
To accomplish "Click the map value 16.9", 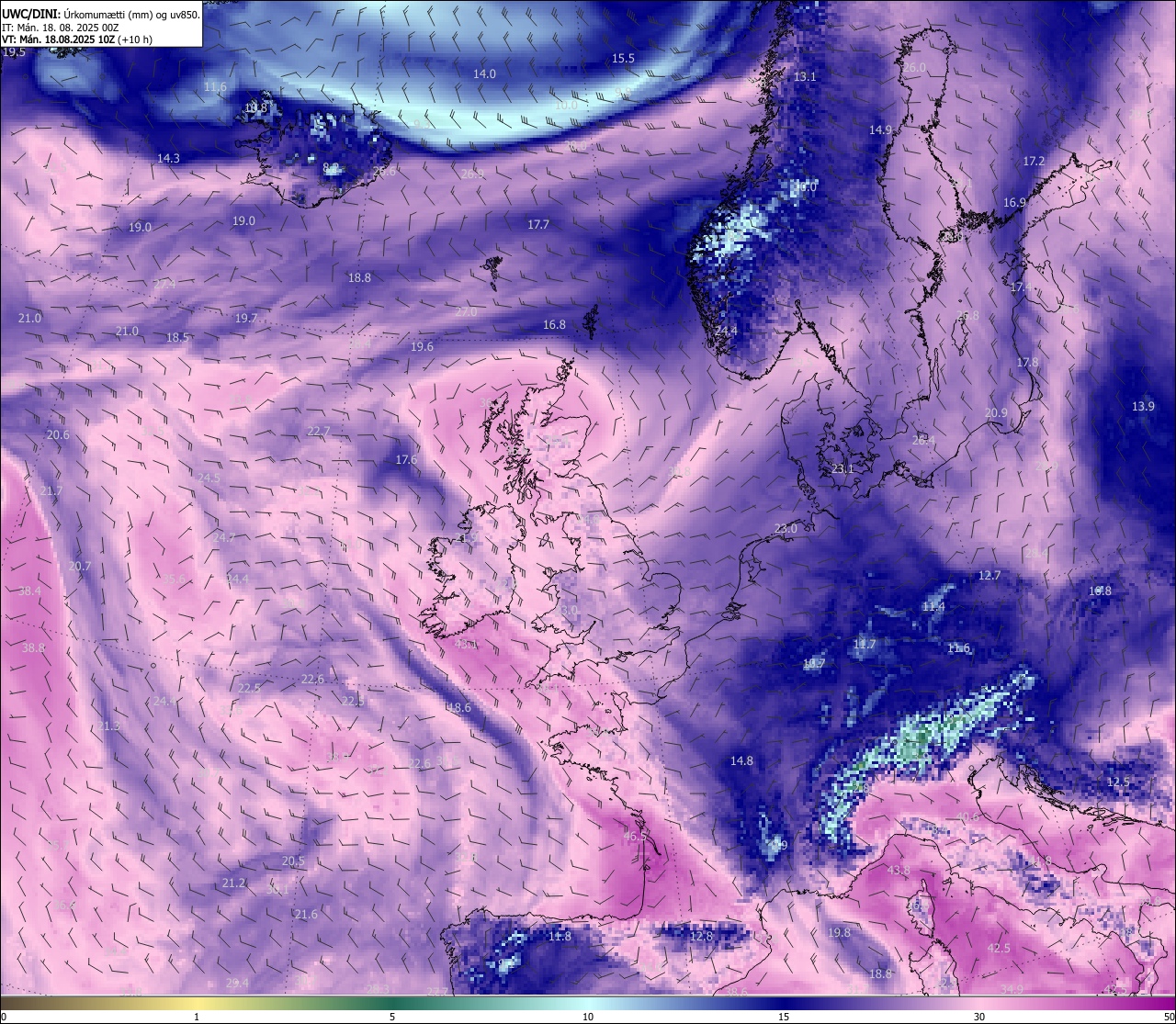I will [x=1014, y=202].
